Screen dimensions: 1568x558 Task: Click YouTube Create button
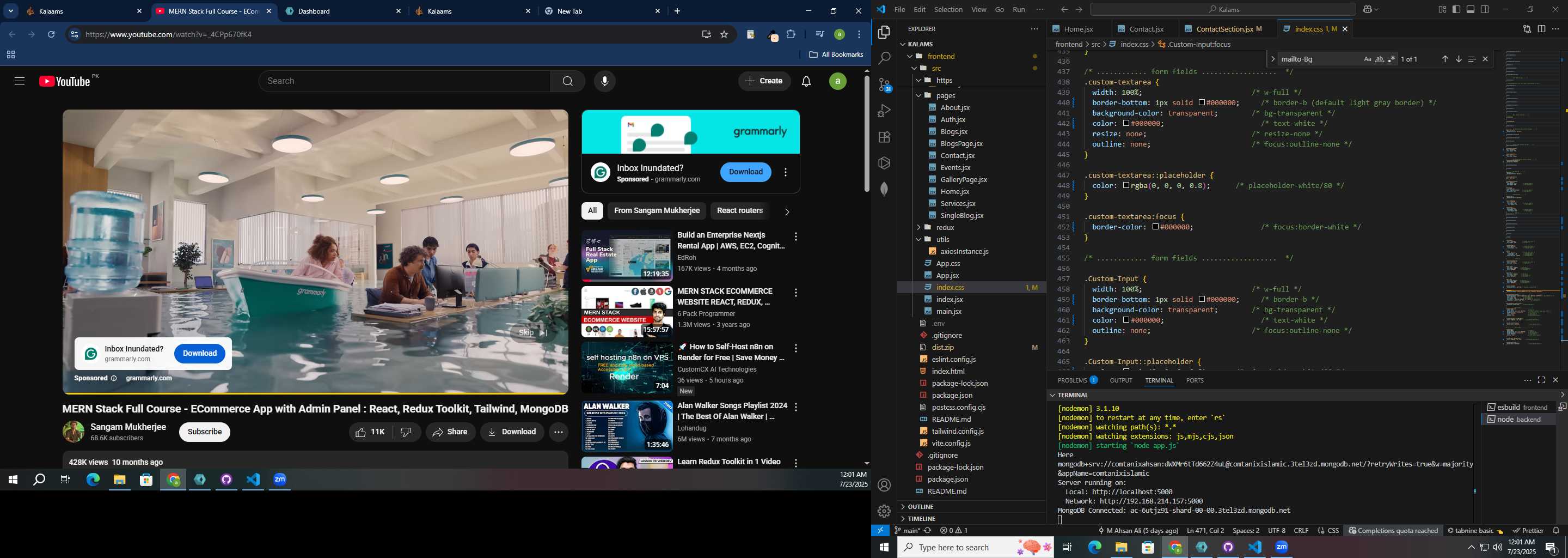[x=764, y=81]
